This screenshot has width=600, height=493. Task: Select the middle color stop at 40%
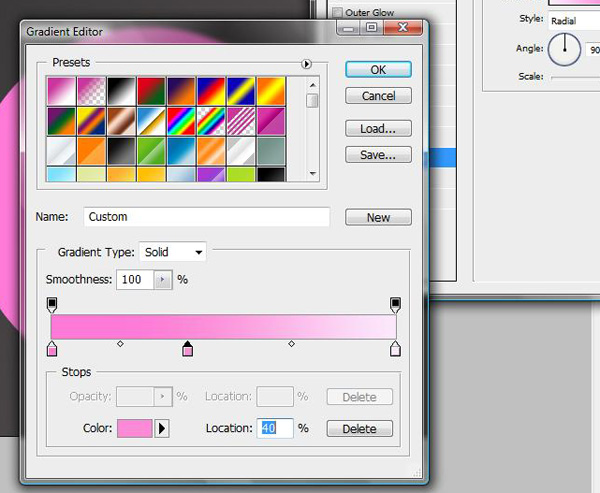pyautogui.click(x=187, y=349)
